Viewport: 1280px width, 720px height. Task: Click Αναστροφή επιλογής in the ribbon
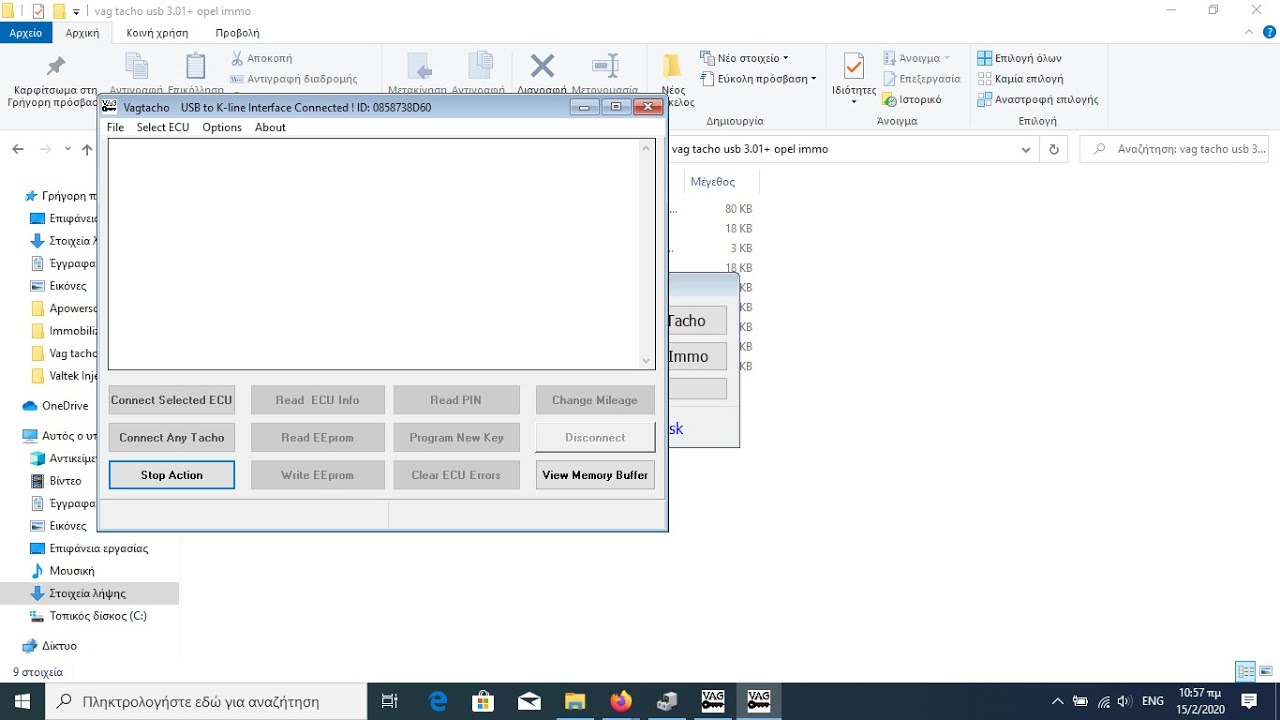pyautogui.click(x=1038, y=99)
